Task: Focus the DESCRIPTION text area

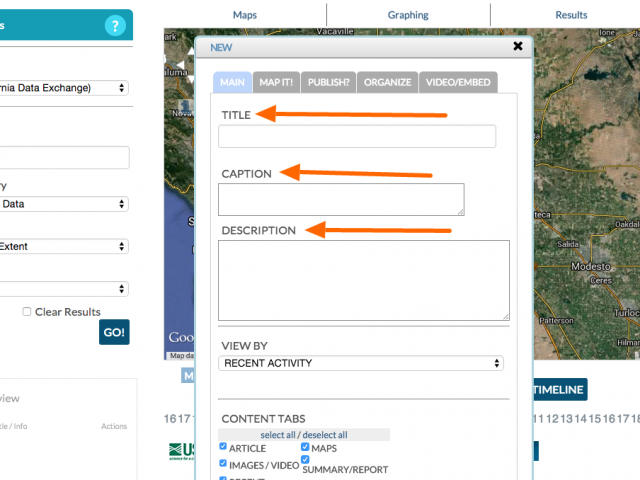Action: [x=364, y=280]
